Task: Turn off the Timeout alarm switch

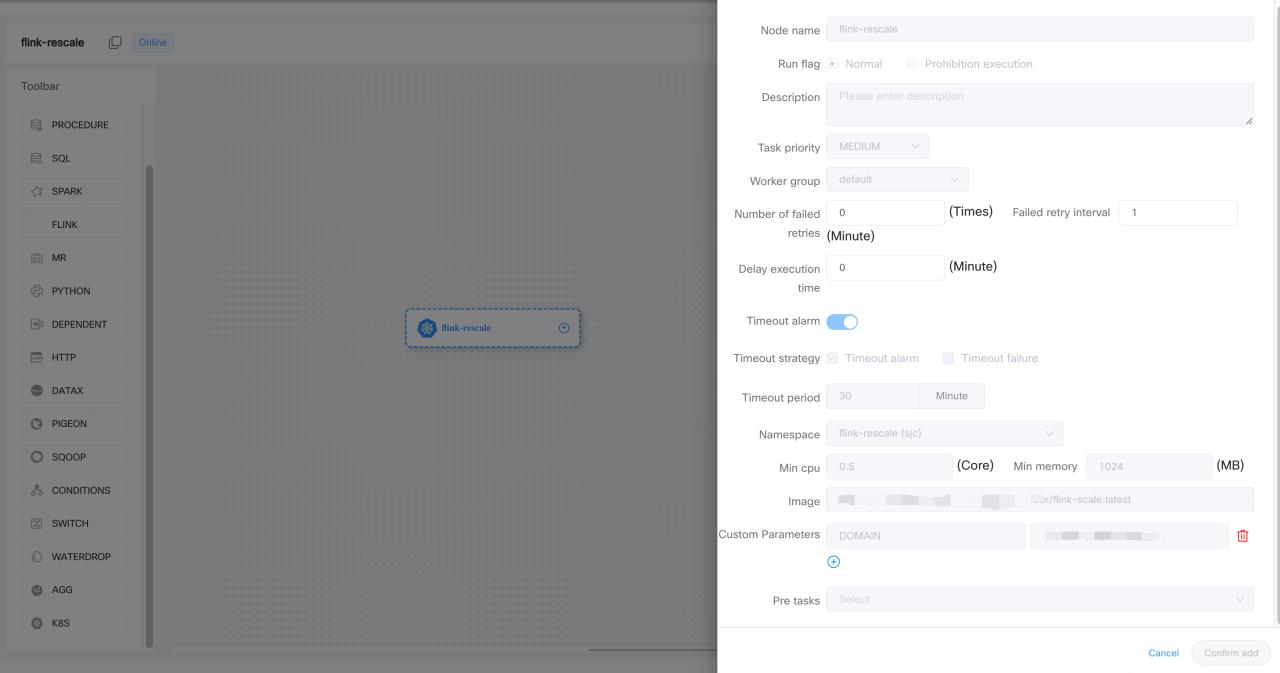Action: pyautogui.click(x=842, y=322)
